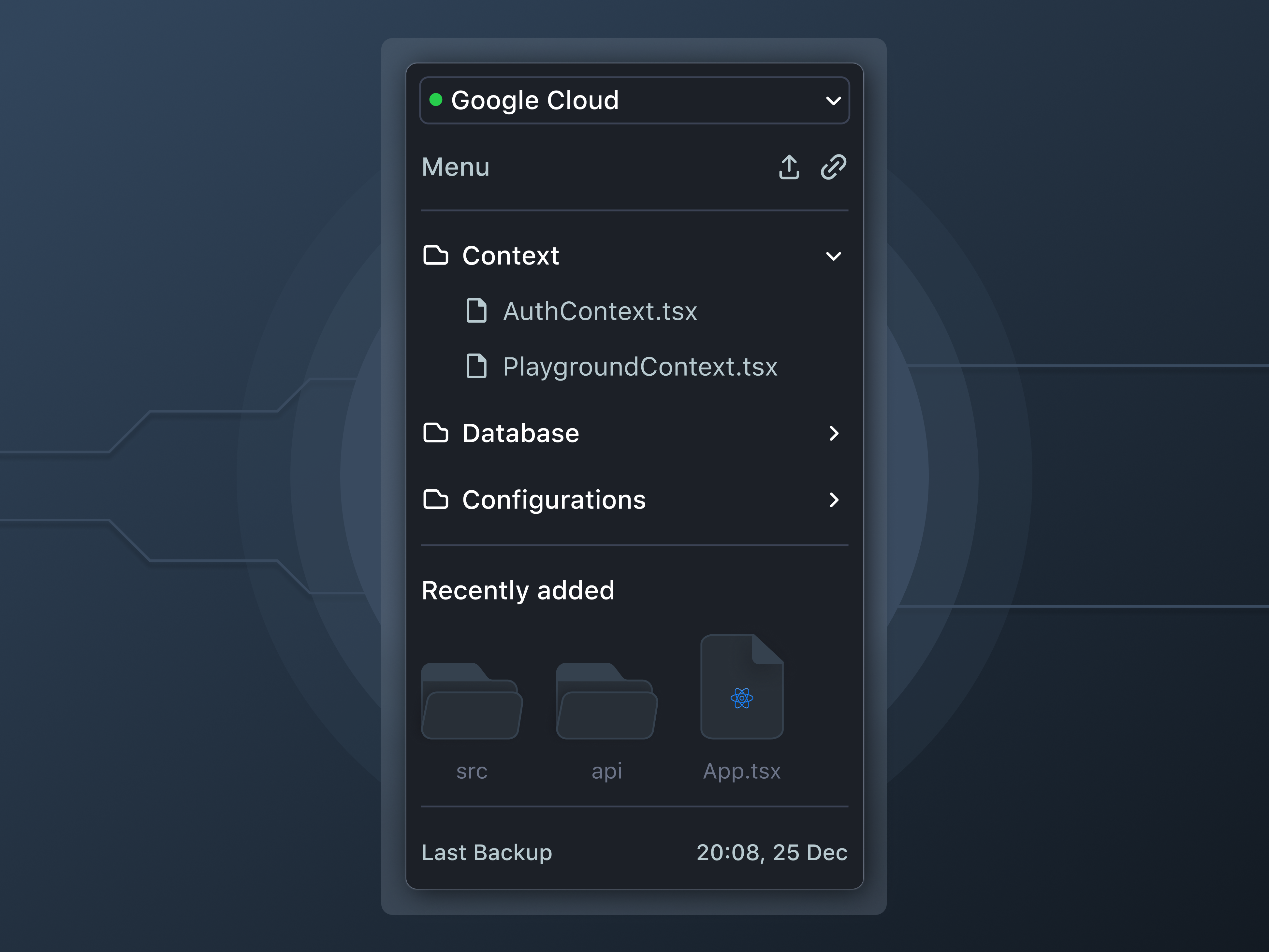The image size is (1269, 952).
Task: Expand the Configurations folder with its chevron
Action: click(x=834, y=500)
